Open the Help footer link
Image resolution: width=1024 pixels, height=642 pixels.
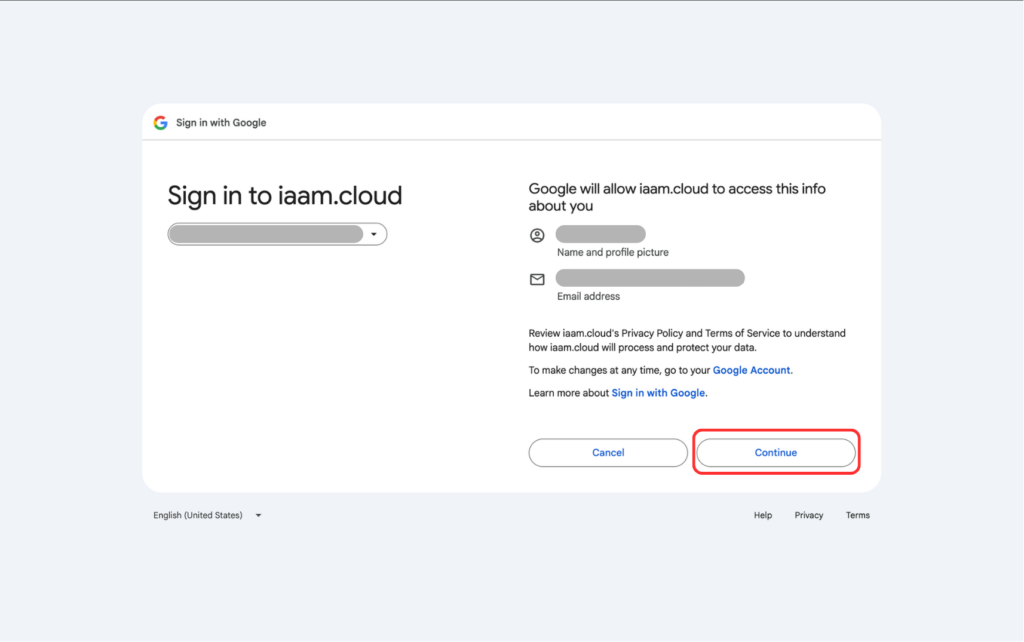click(x=763, y=515)
